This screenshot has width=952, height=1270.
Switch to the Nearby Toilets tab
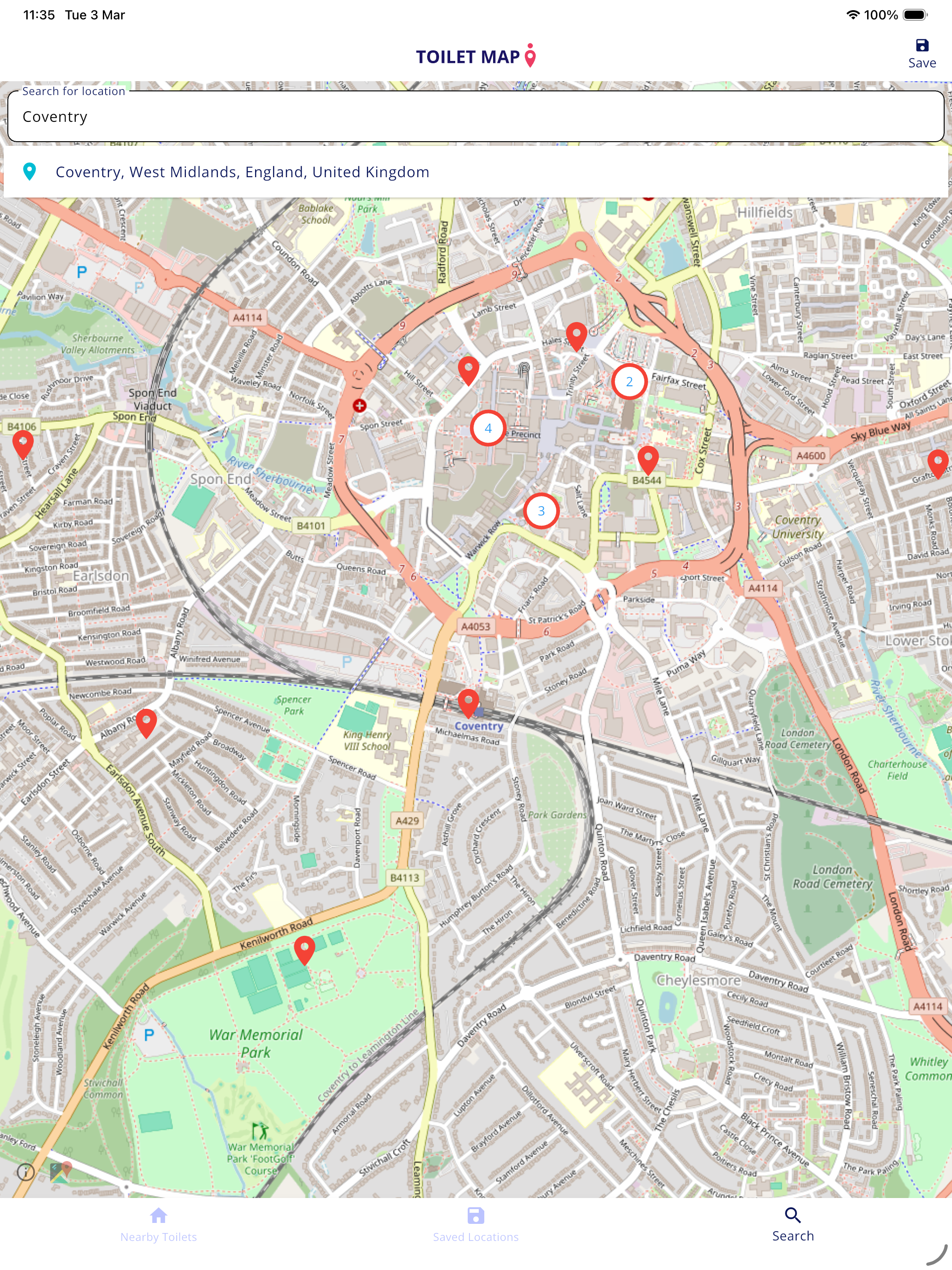(158, 1225)
